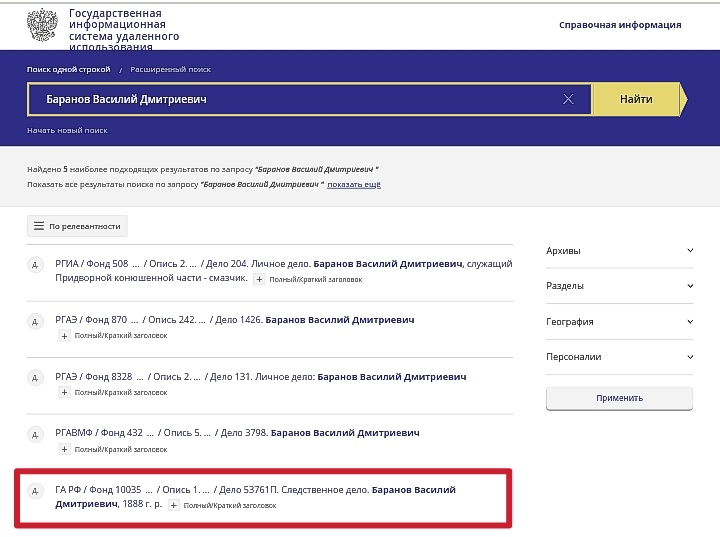
Task: Expand the Разделы filter section
Action: click(619, 286)
